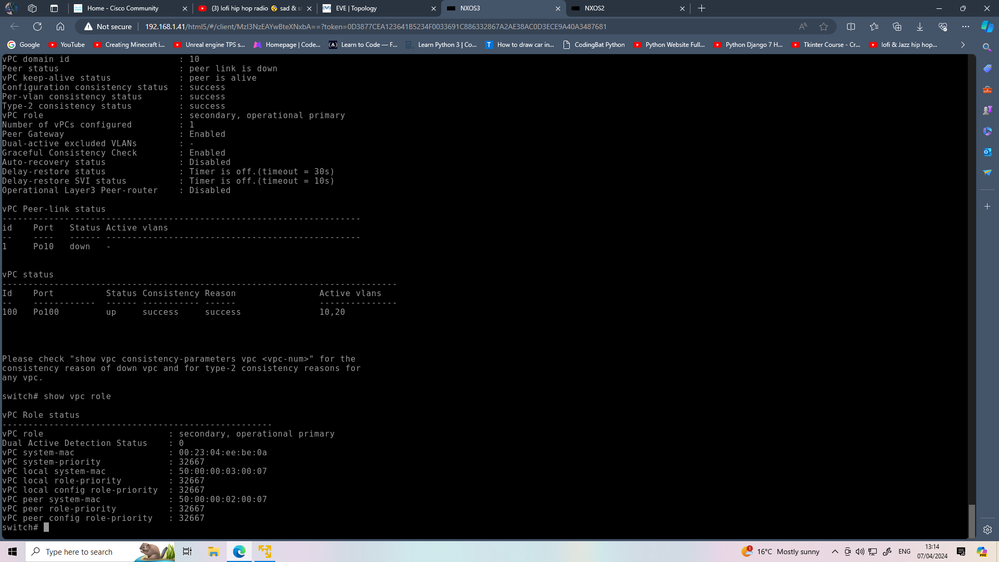Switch to lofi hip hop radio tab

point(254,8)
